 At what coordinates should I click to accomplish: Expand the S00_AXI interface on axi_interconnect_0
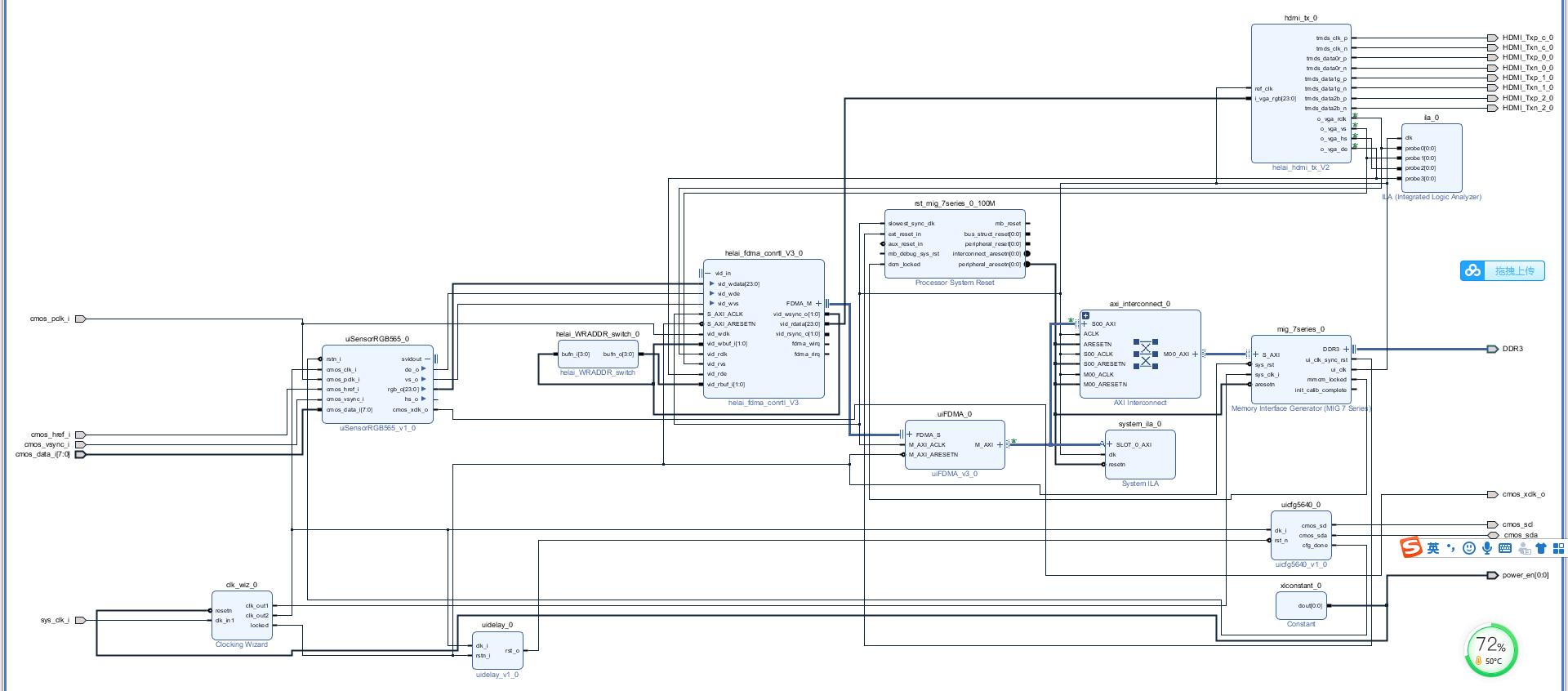coord(1085,323)
